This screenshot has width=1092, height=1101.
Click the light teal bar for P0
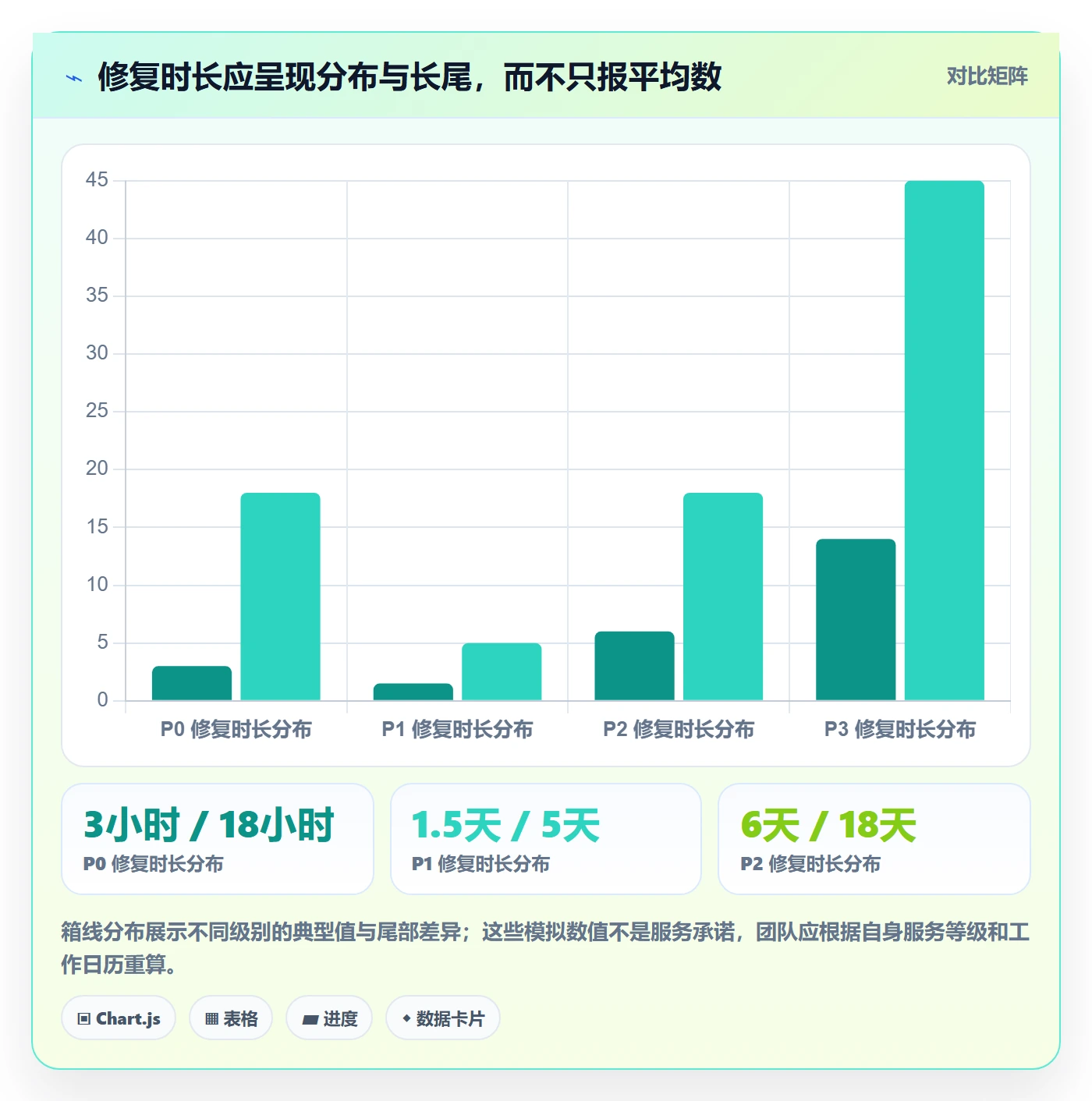point(280,597)
